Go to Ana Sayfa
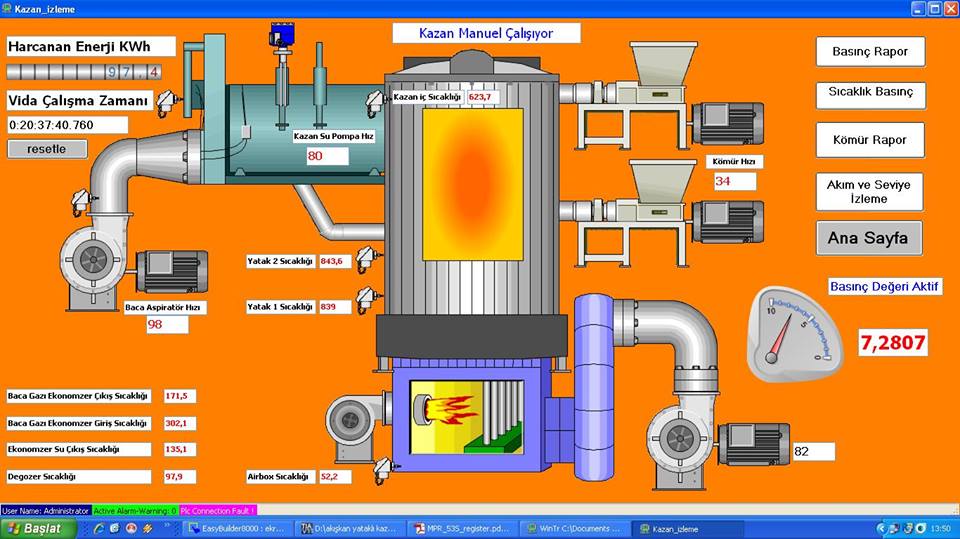This screenshot has width=960, height=539. (x=868, y=238)
